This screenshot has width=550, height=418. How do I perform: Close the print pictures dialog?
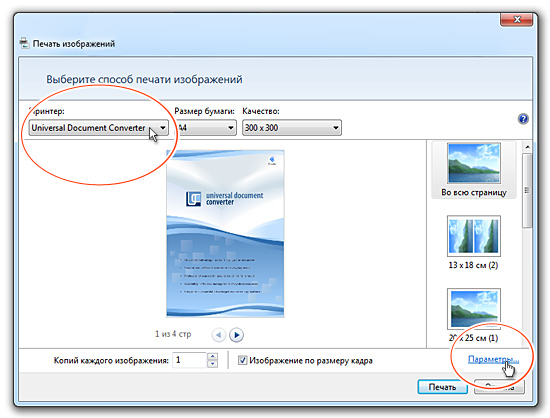516,19
